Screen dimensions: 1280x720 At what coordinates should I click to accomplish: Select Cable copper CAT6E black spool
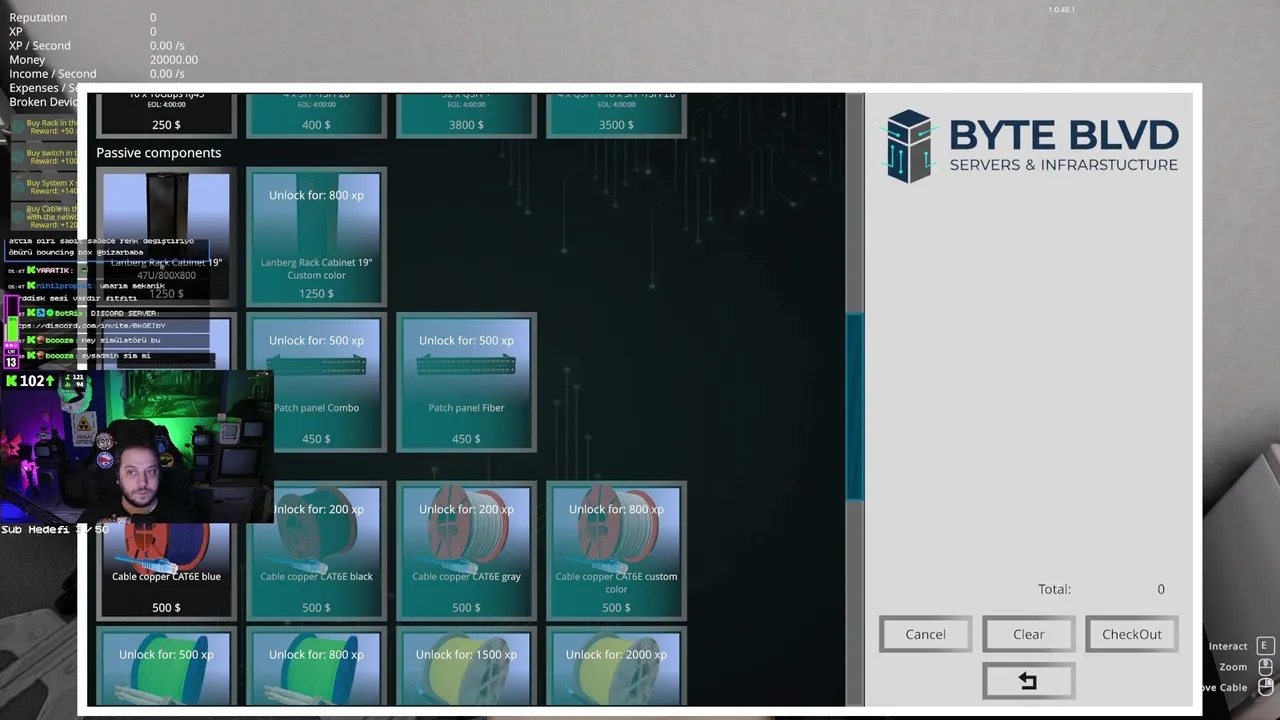316,551
